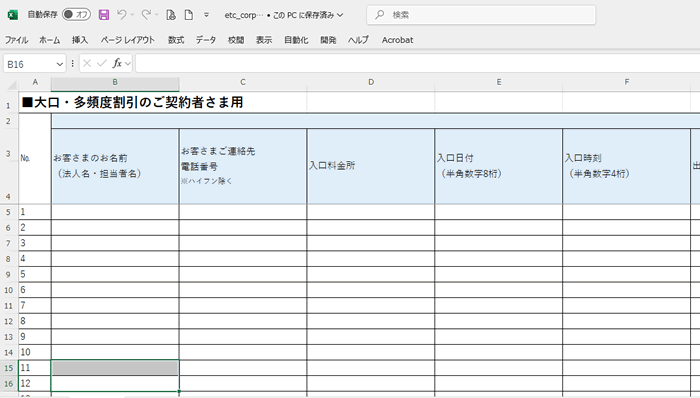Click the Undo arrow icon
Viewport: 700px width, 398px height.
(x=121, y=15)
